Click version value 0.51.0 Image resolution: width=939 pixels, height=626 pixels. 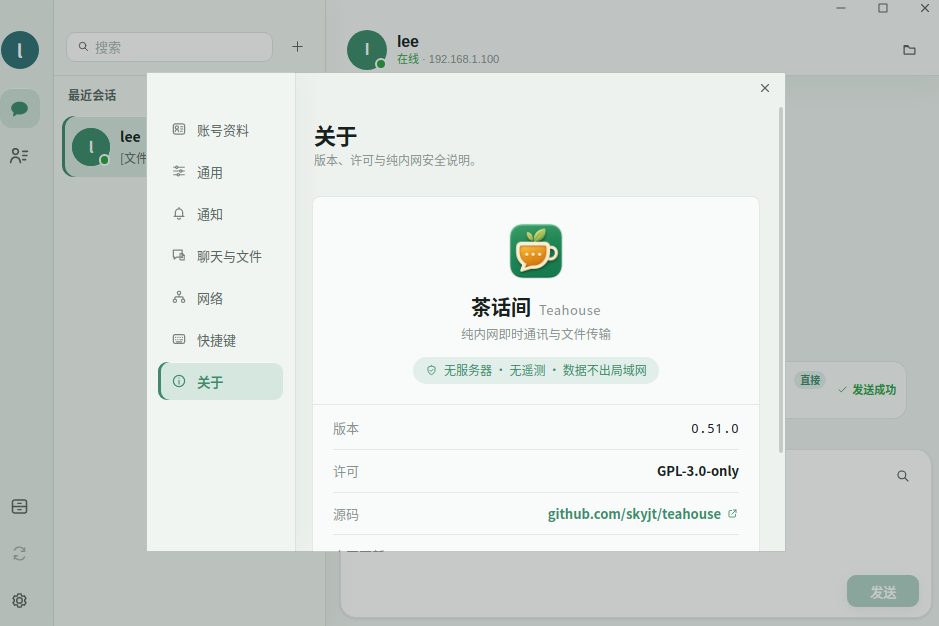[x=714, y=429]
